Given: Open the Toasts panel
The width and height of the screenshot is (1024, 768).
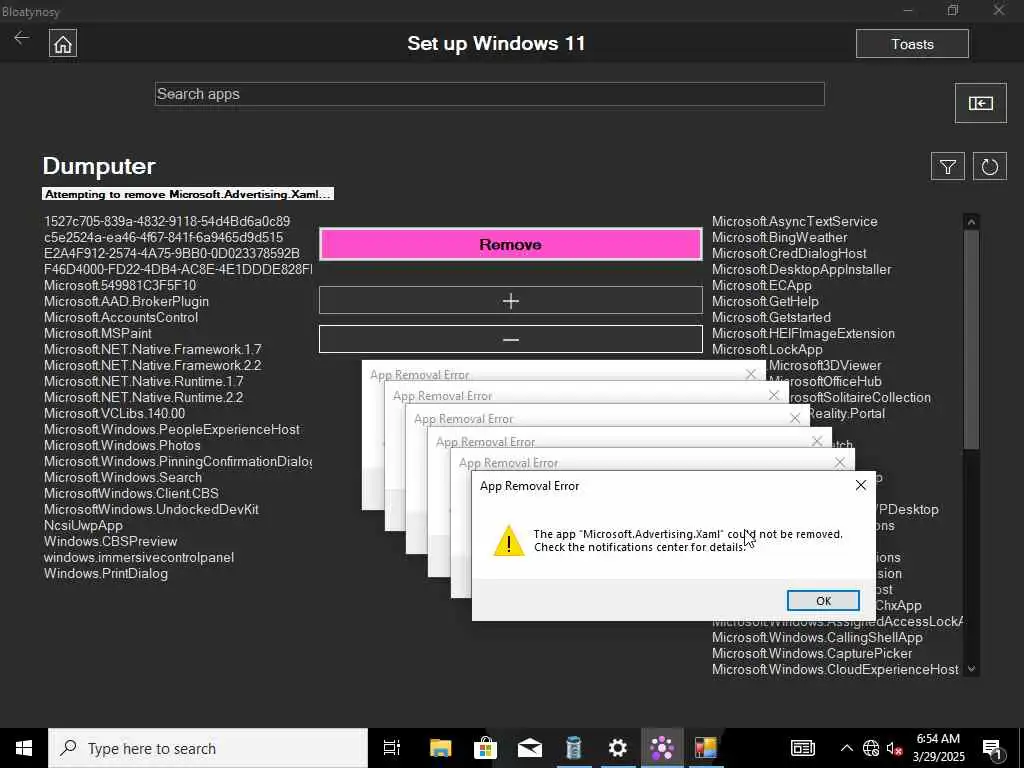Looking at the screenshot, I should click(x=912, y=44).
